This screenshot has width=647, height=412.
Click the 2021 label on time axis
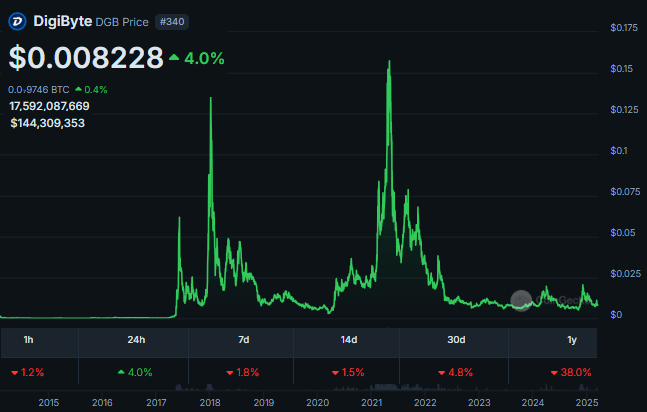(372, 403)
